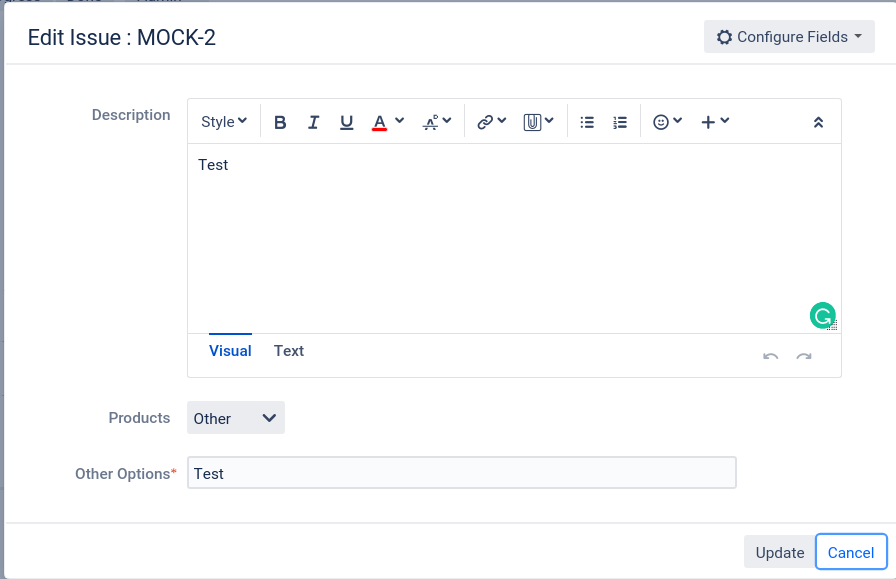The image size is (896, 579).
Task: Click inside the Description text area
Action: (x=514, y=238)
